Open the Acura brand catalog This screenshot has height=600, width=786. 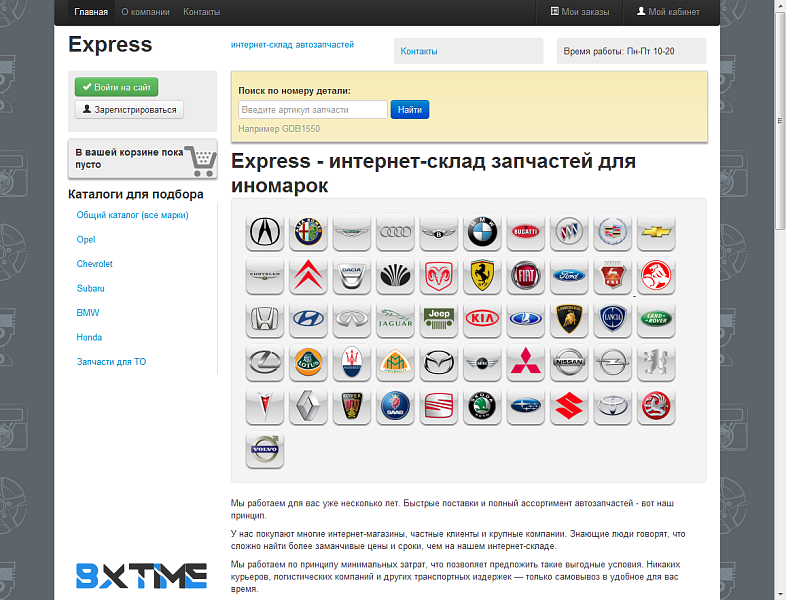[x=265, y=232]
